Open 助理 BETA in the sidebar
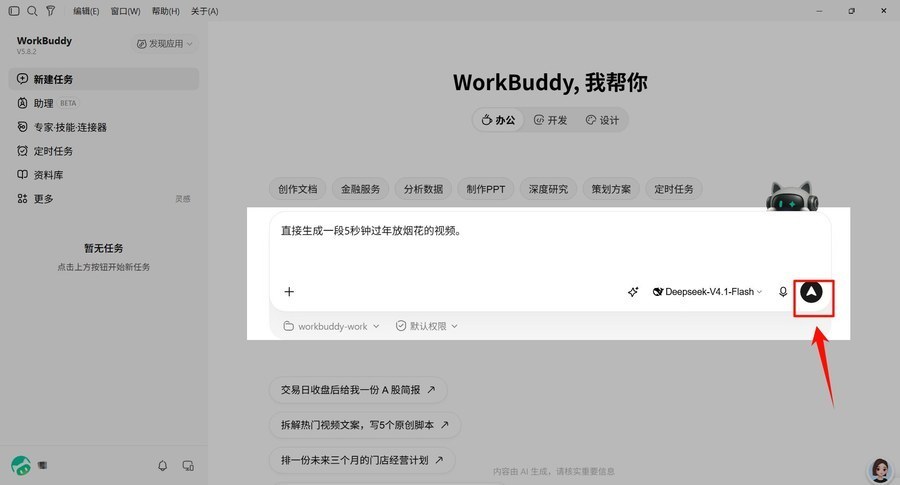 (x=103, y=103)
